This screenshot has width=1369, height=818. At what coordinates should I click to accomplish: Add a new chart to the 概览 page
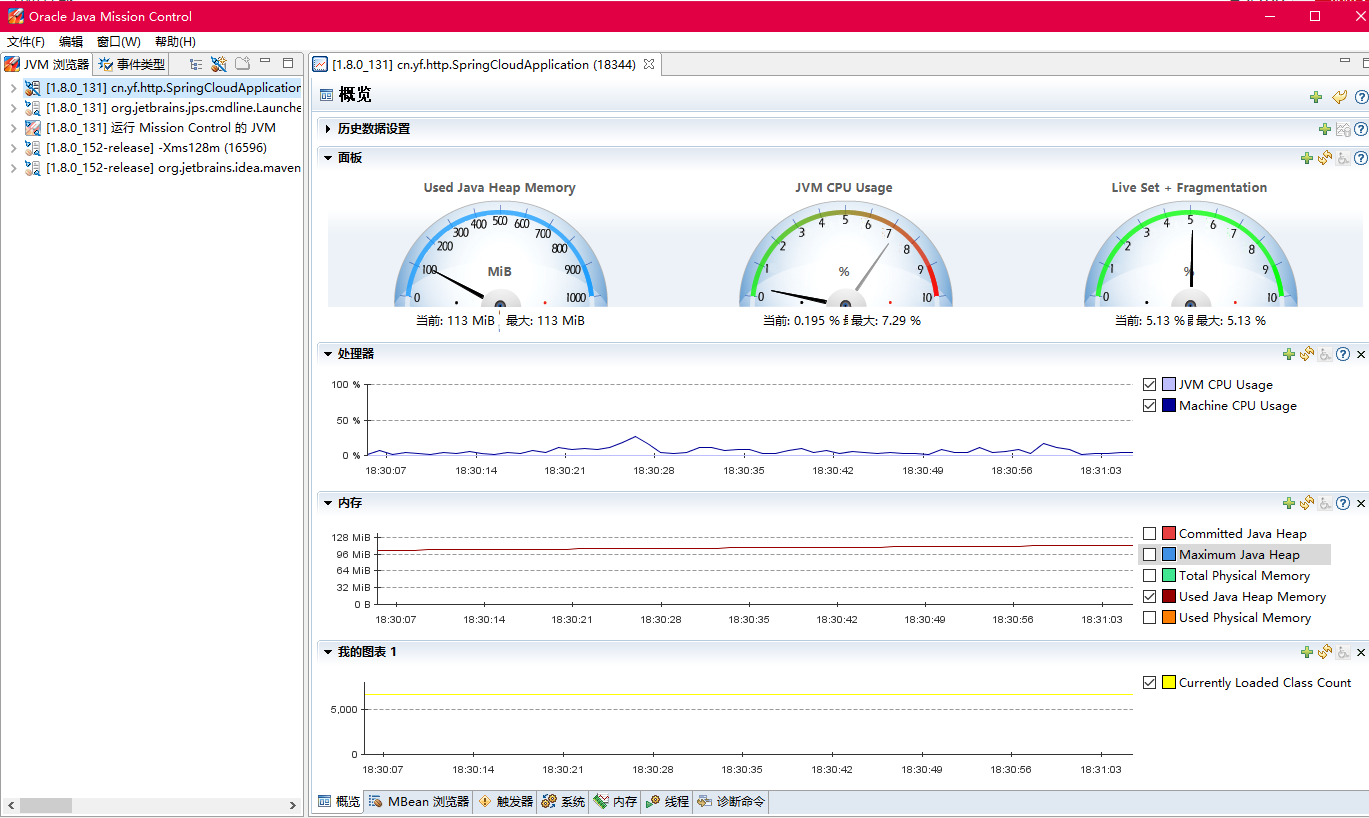[1315, 97]
